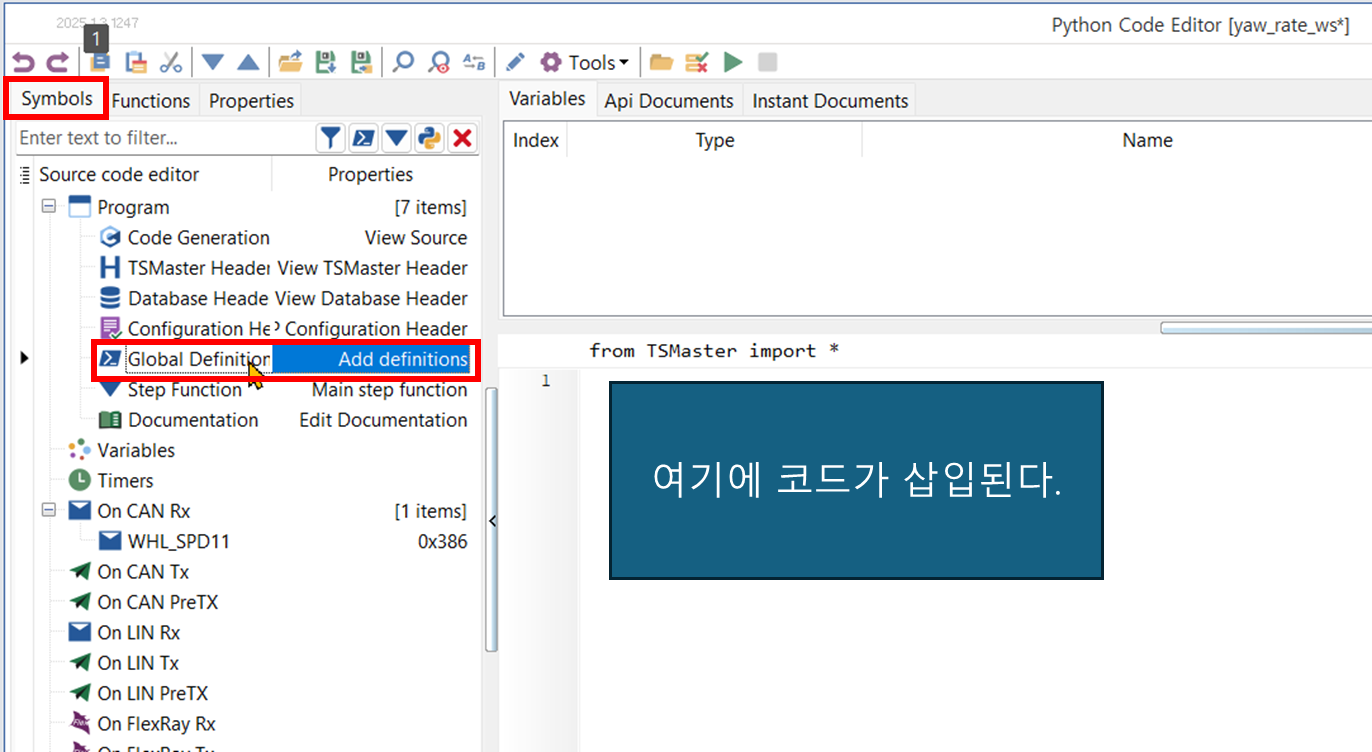Click the Undo arrow in the toolbar
1372x752 pixels.
22,63
